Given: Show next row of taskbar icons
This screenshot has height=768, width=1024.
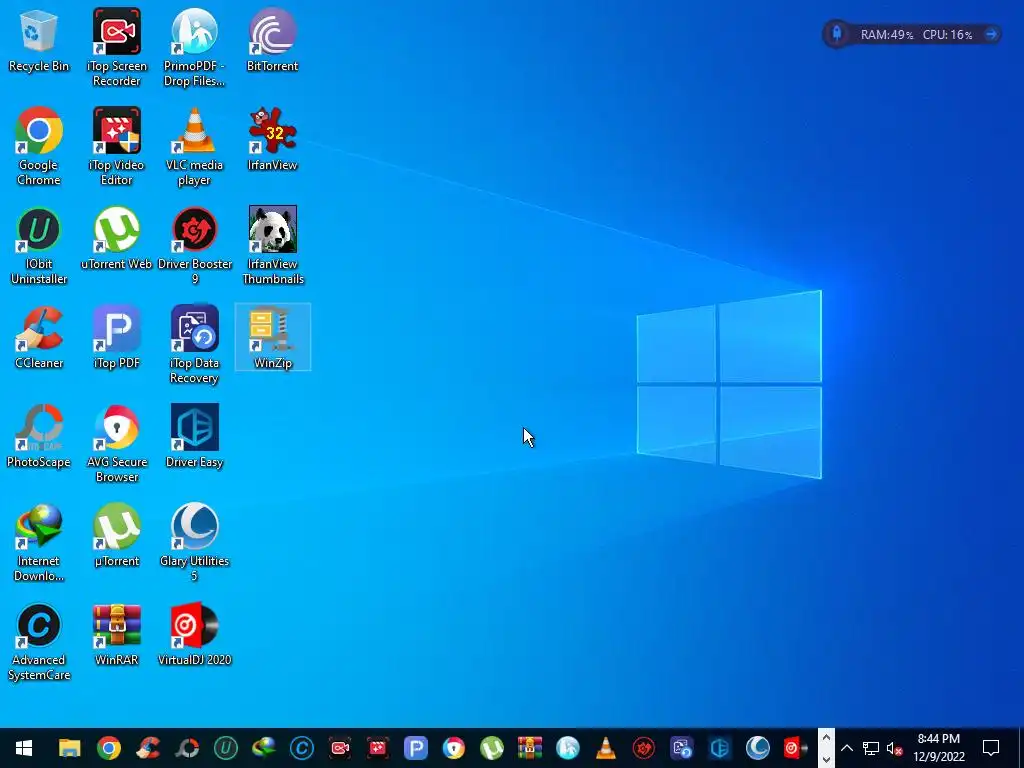Looking at the screenshot, I should coord(826,758).
